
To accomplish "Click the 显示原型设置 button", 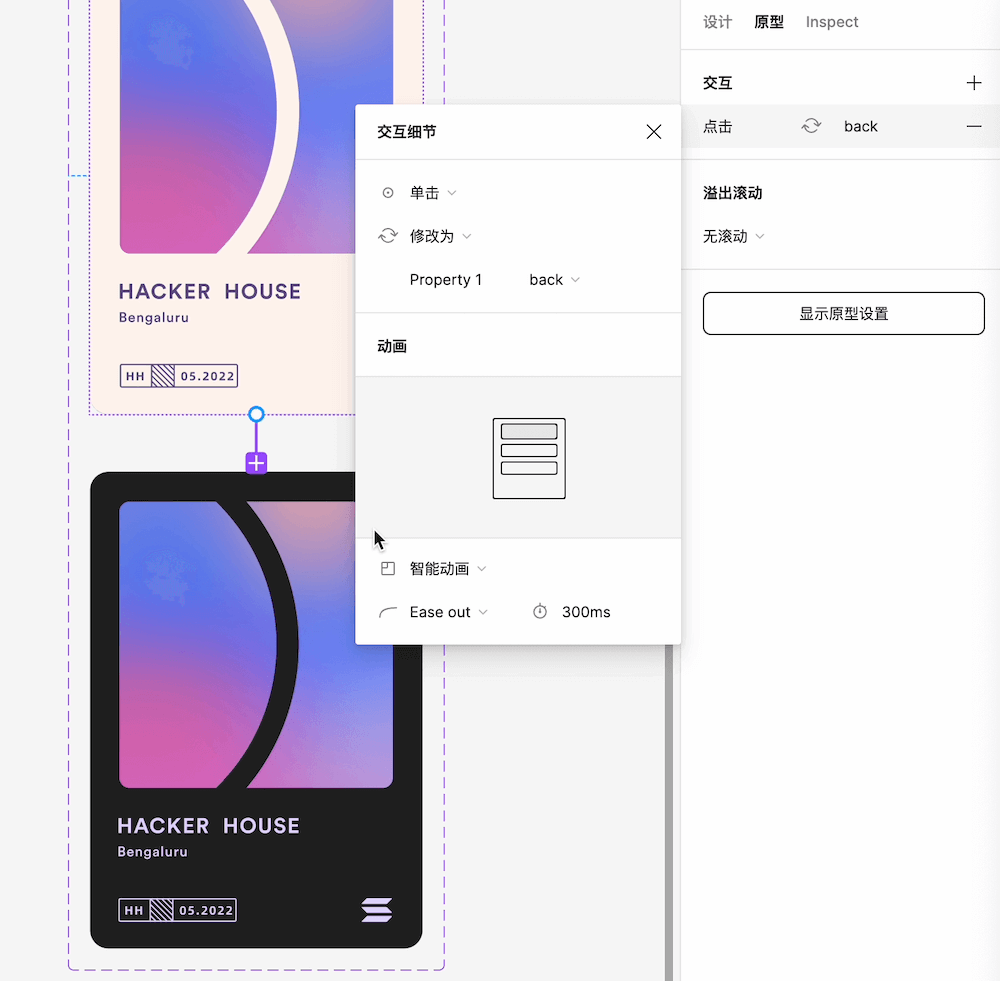I will pos(843,313).
